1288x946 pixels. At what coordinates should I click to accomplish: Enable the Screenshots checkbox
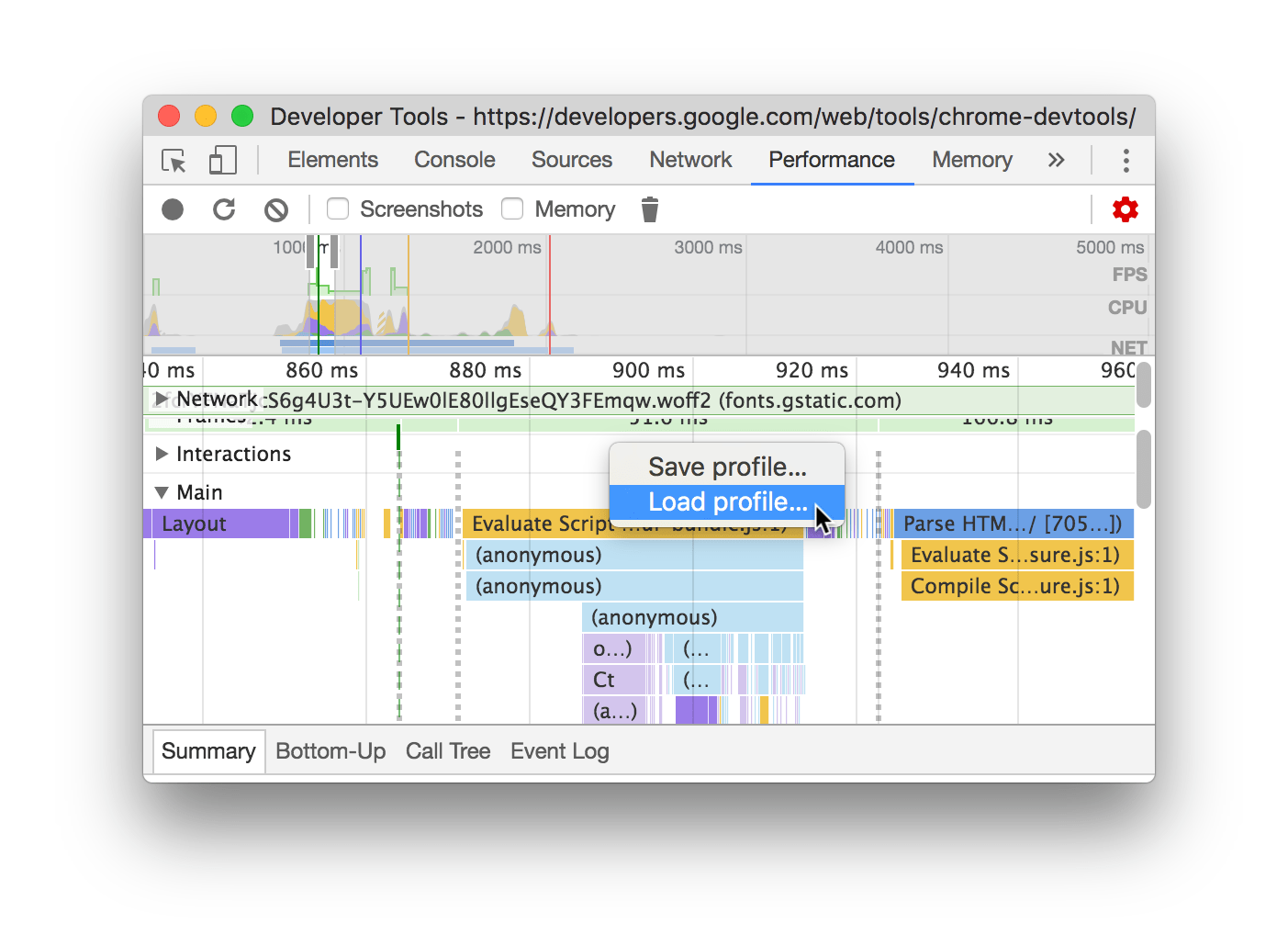pyautogui.click(x=338, y=209)
